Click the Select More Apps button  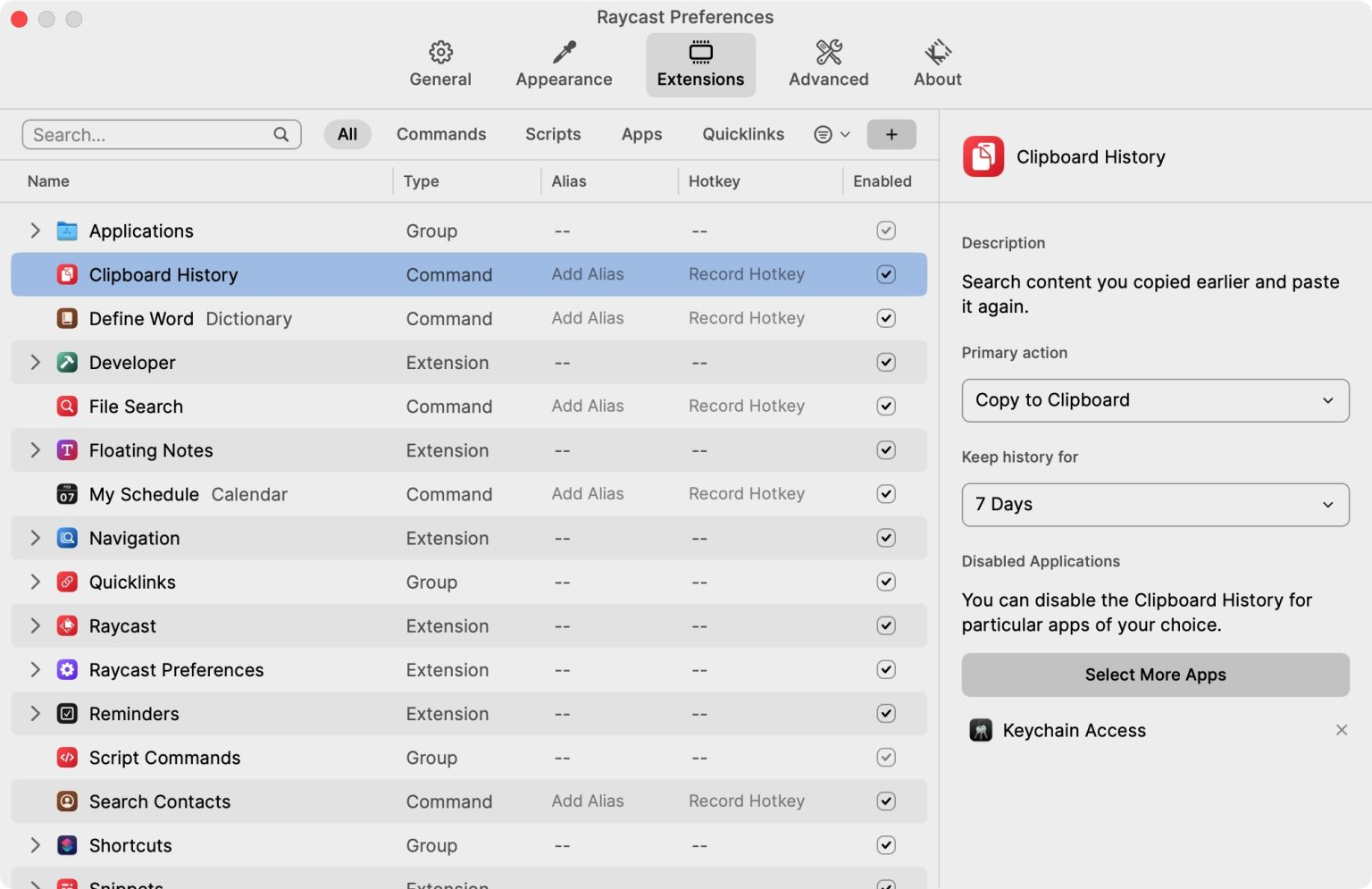1154,675
